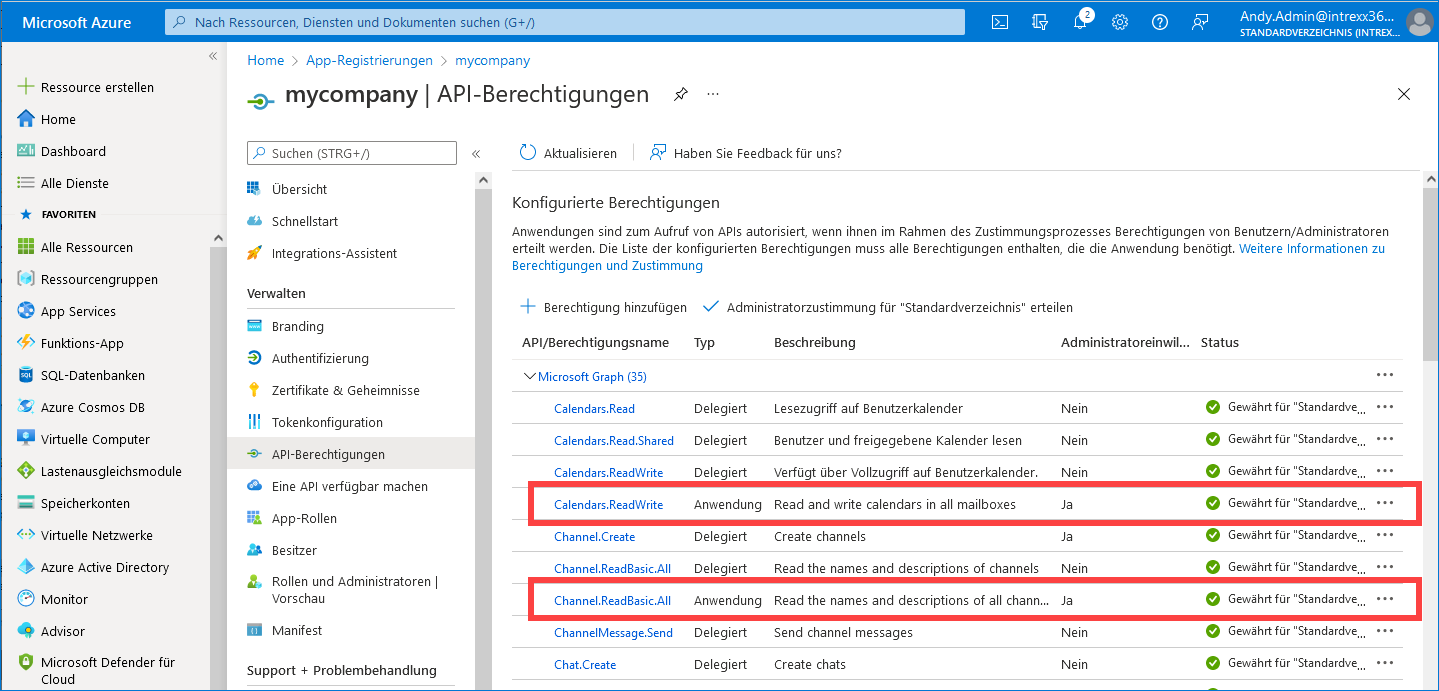Image resolution: width=1439 pixels, height=691 pixels.
Task: Pin the mycompany blade
Action: point(681,94)
